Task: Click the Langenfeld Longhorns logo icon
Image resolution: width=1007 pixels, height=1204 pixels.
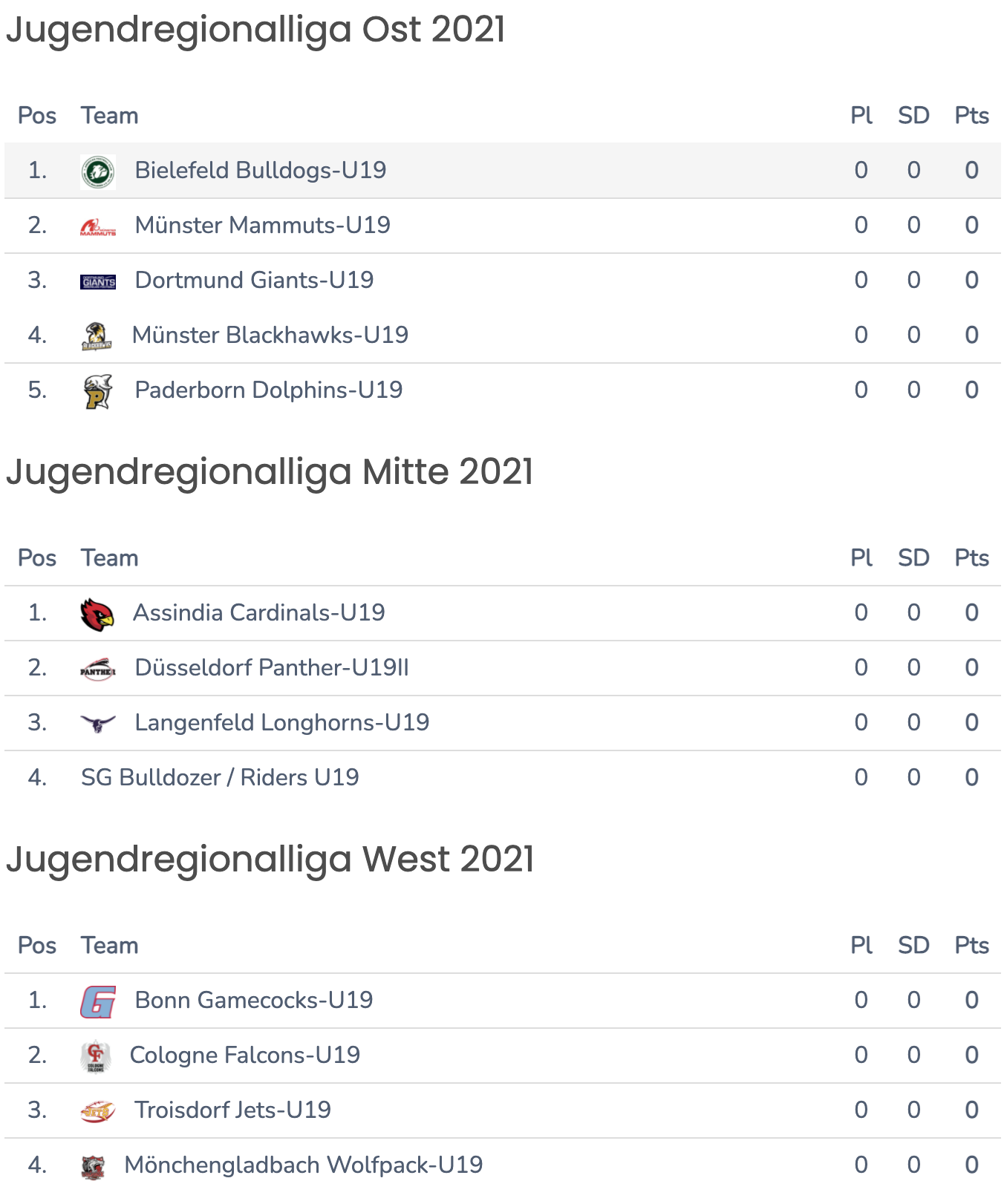Action: tap(98, 723)
